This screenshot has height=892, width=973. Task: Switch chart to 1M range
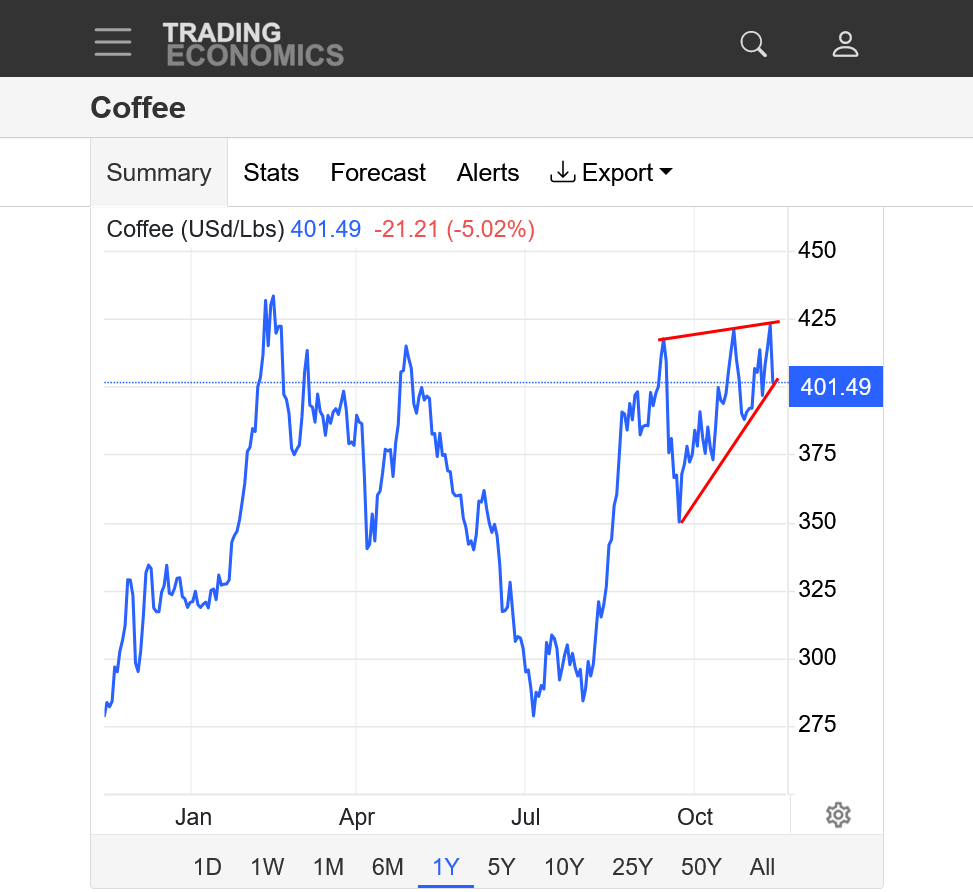(x=328, y=866)
